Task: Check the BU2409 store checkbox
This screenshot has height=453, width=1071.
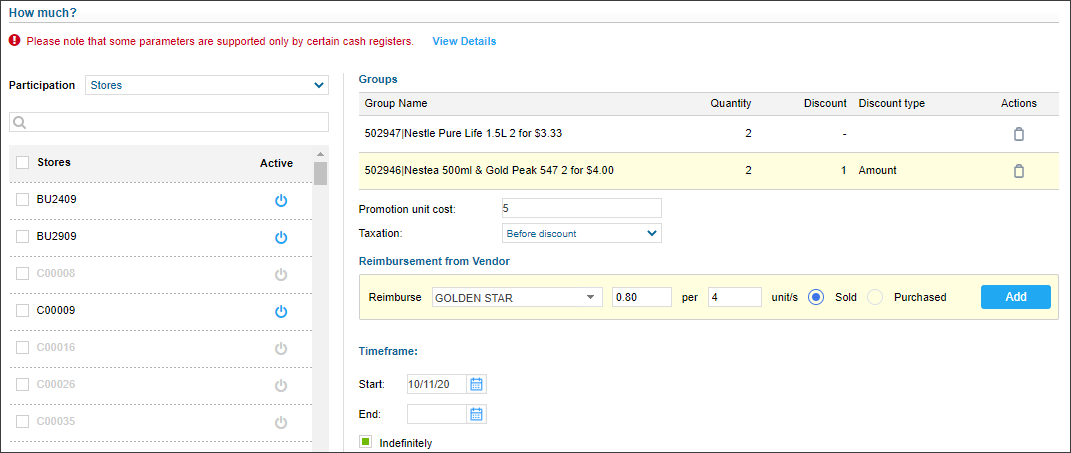Action: click(23, 200)
